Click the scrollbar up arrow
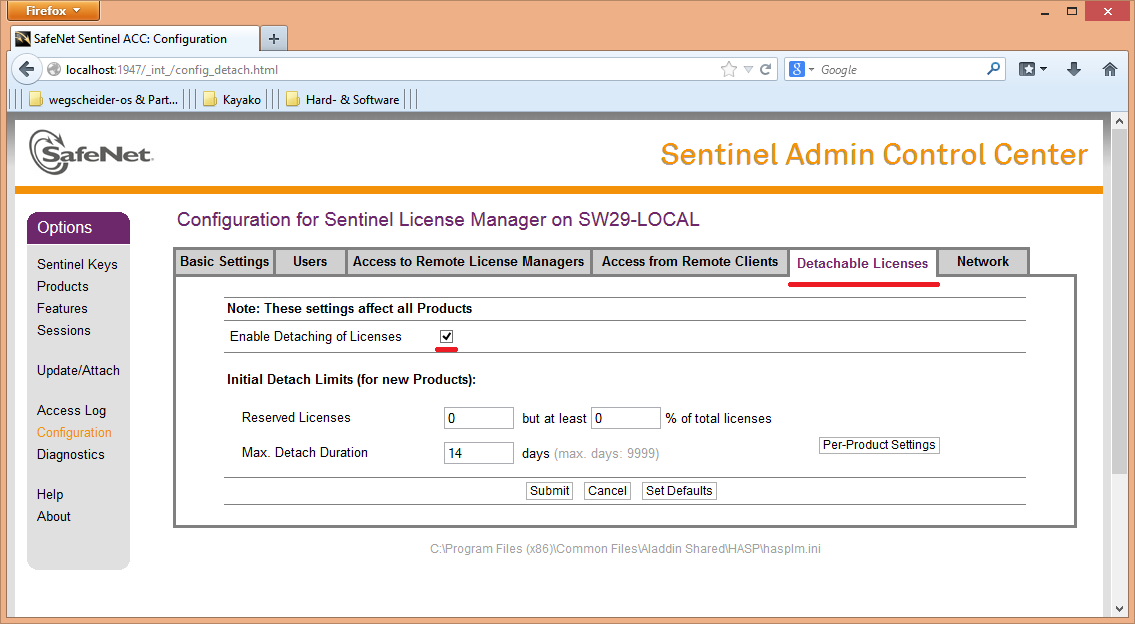 (x=1118, y=121)
